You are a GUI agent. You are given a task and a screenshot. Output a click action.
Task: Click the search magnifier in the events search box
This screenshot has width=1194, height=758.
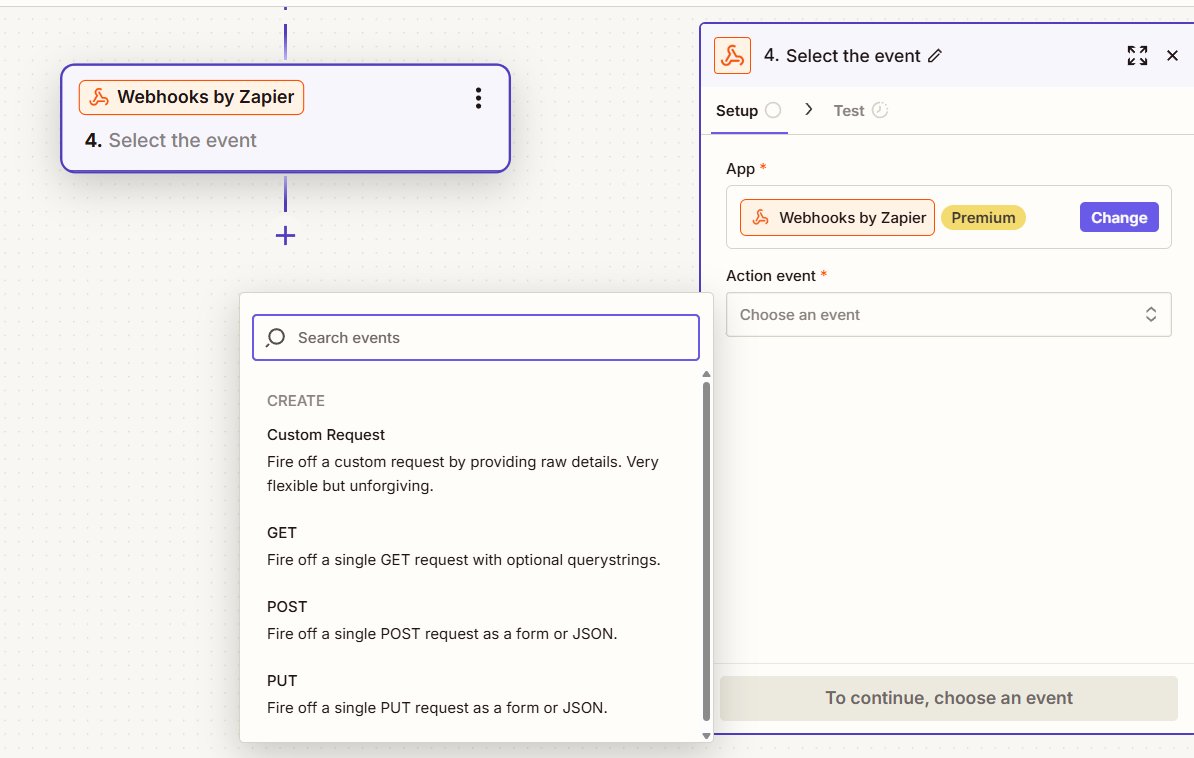274,338
